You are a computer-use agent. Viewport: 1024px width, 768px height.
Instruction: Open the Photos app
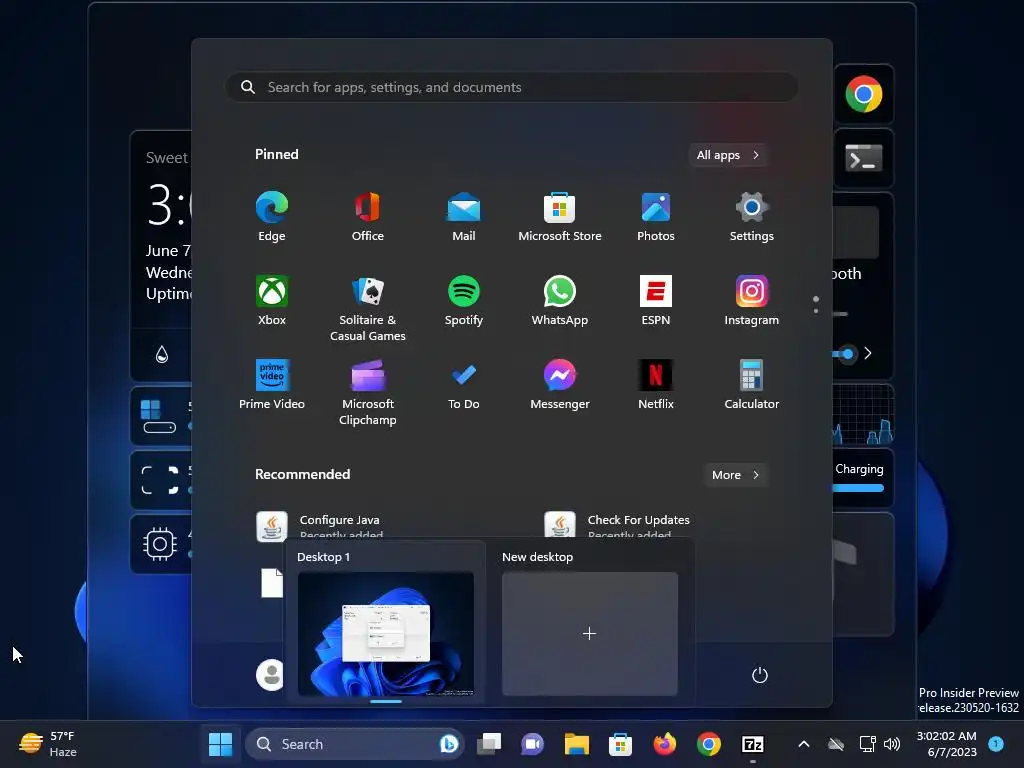tap(656, 217)
